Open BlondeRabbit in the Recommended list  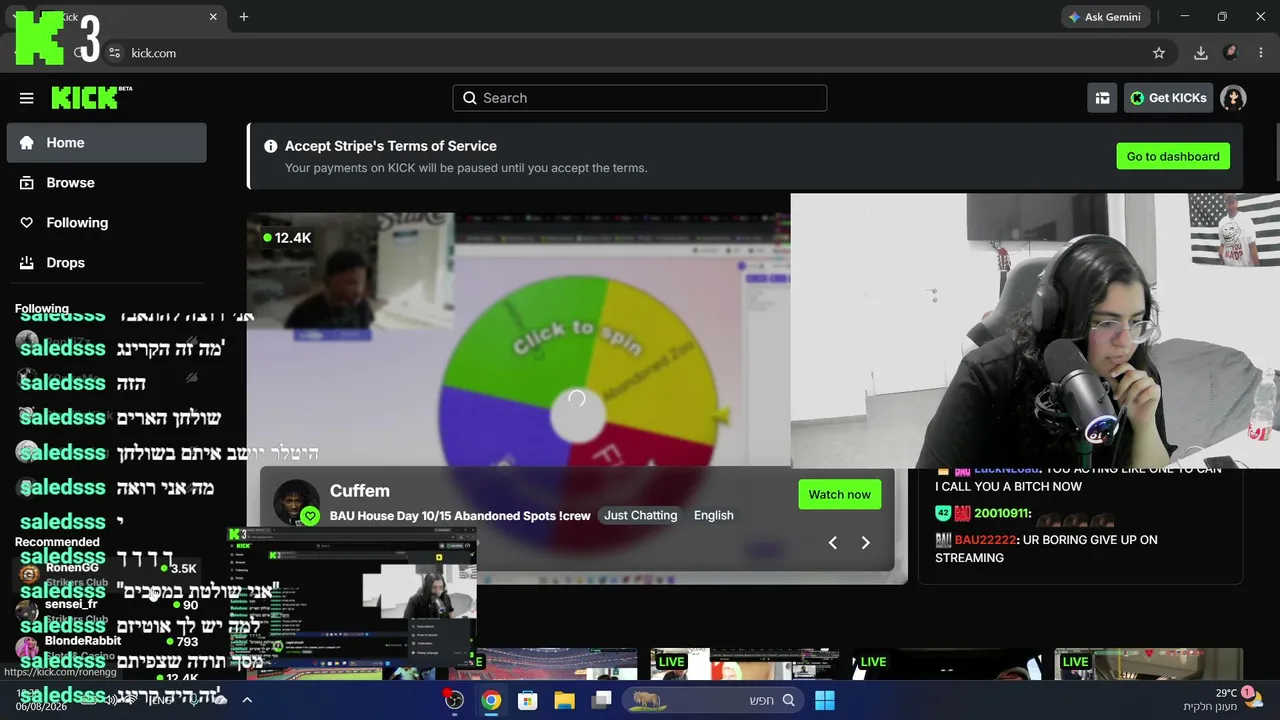pyautogui.click(x=107, y=646)
